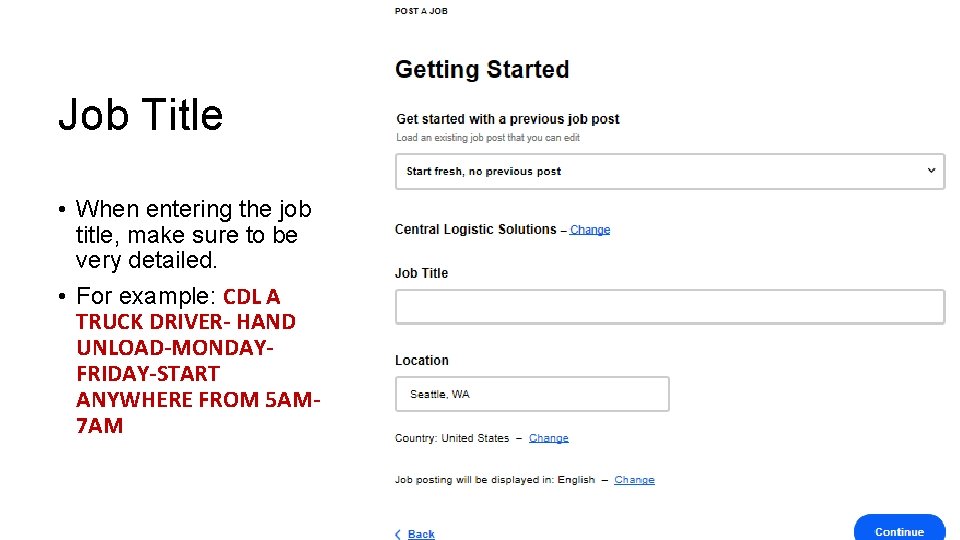Screen dimensions: 960x540
Task: Select the Getting Started heading
Action: click(482, 70)
